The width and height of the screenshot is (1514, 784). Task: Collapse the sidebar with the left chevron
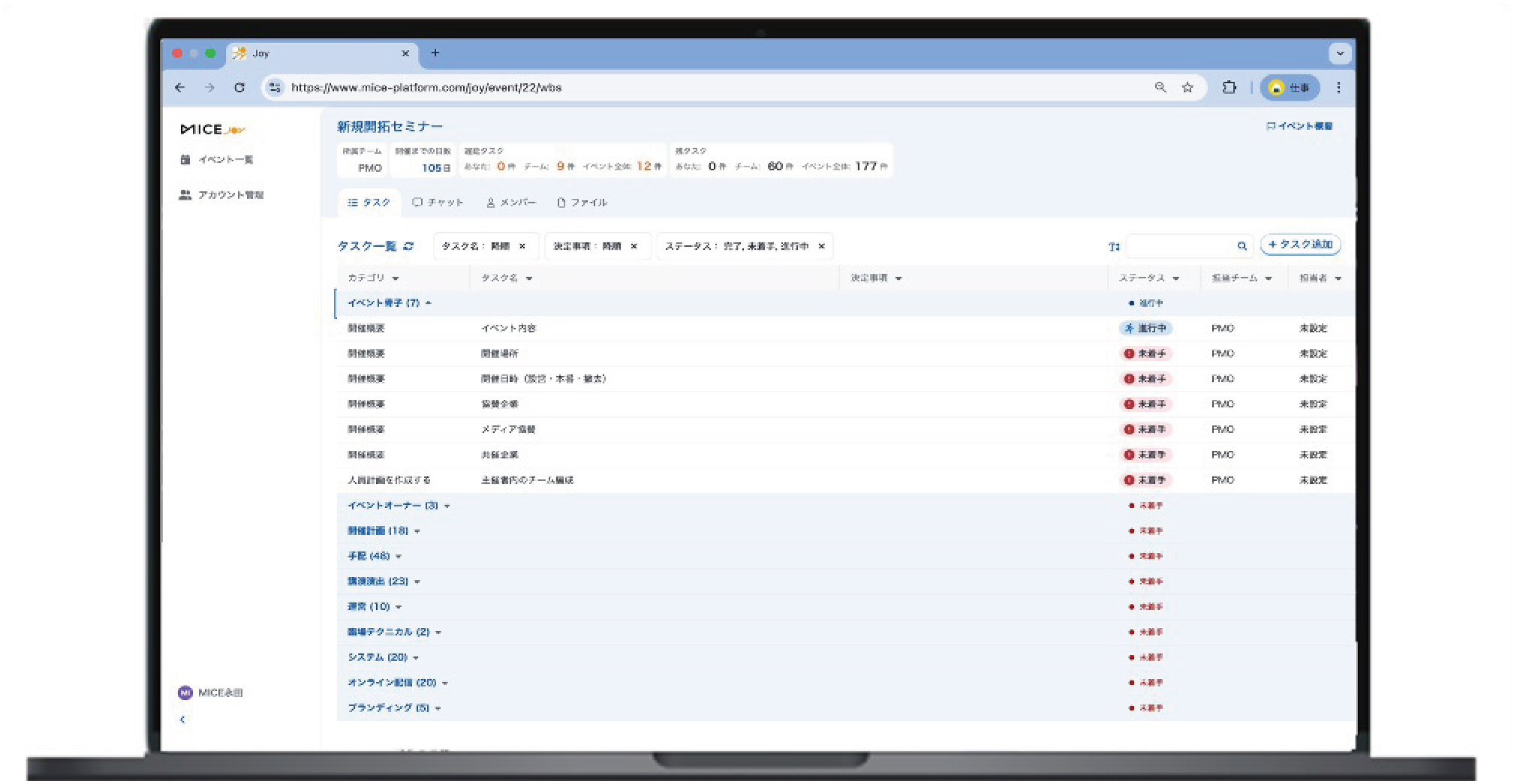[x=182, y=719]
